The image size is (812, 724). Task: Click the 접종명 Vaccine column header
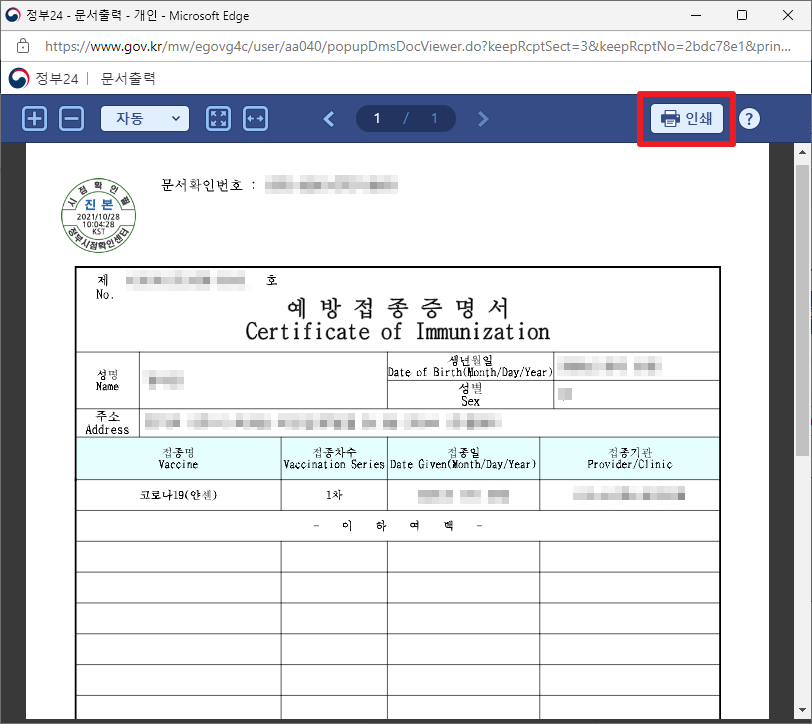click(178, 458)
